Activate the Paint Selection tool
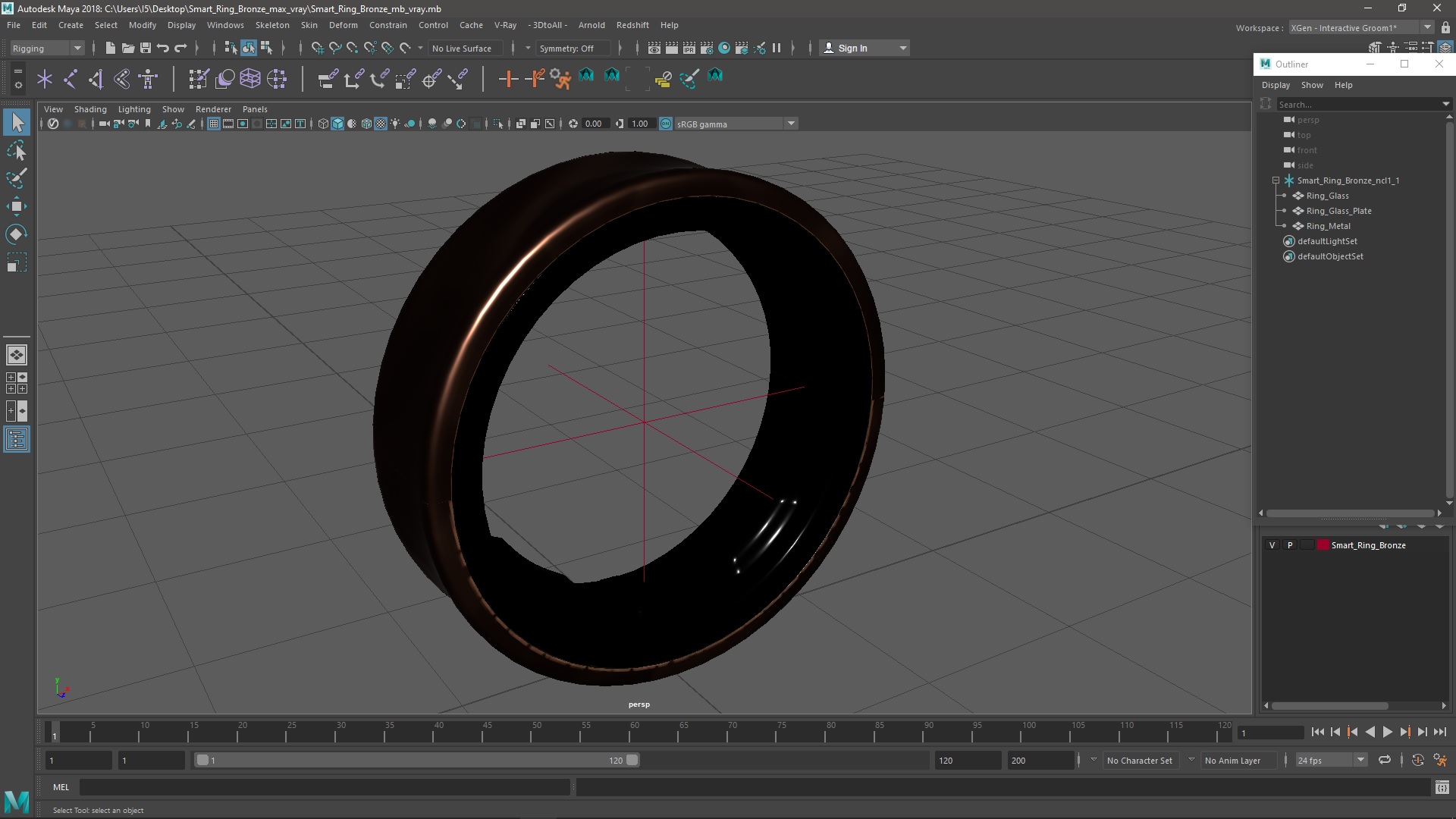1456x819 pixels. pos(17,178)
